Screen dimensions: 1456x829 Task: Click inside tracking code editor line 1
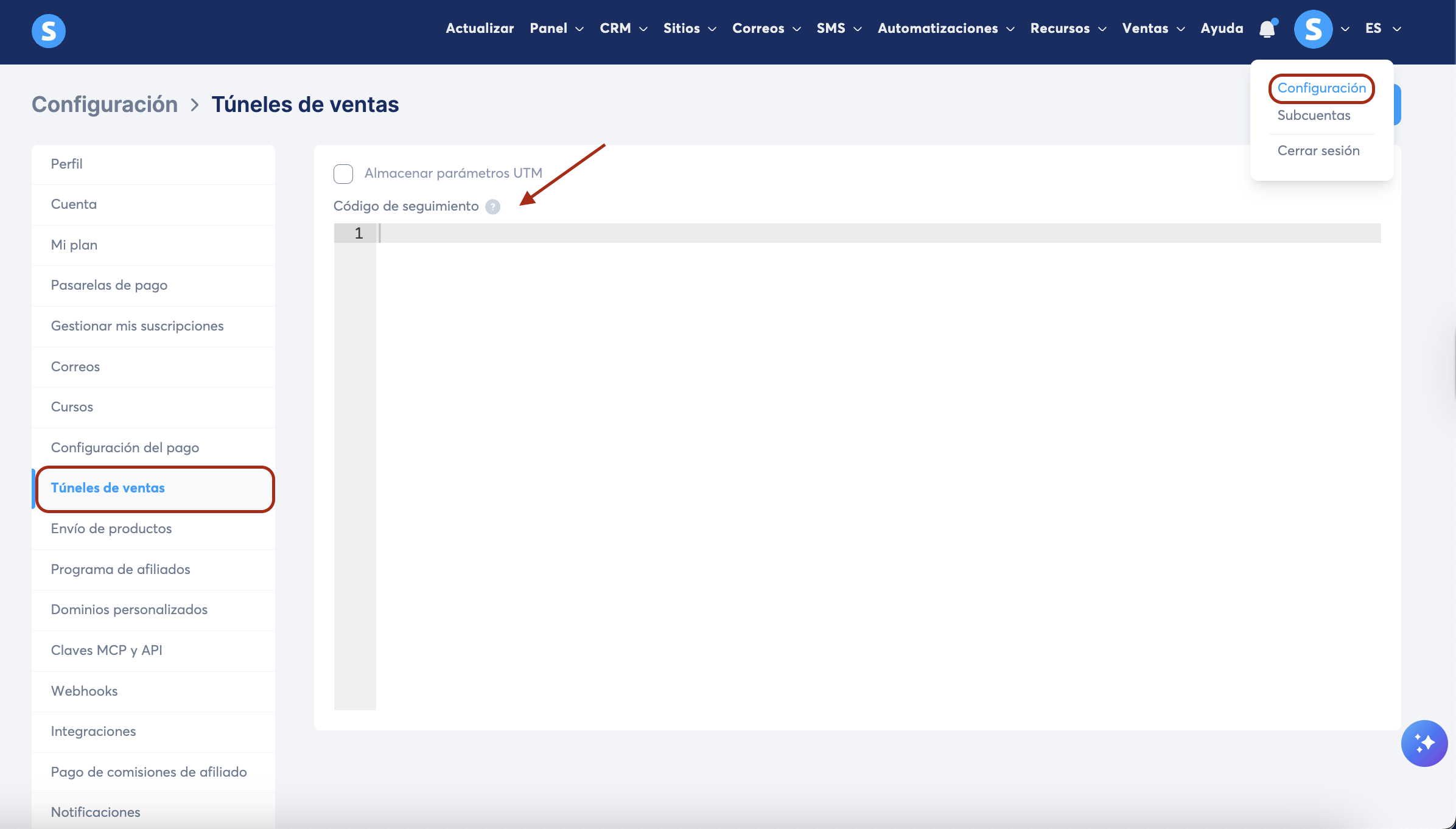tap(877, 233)
